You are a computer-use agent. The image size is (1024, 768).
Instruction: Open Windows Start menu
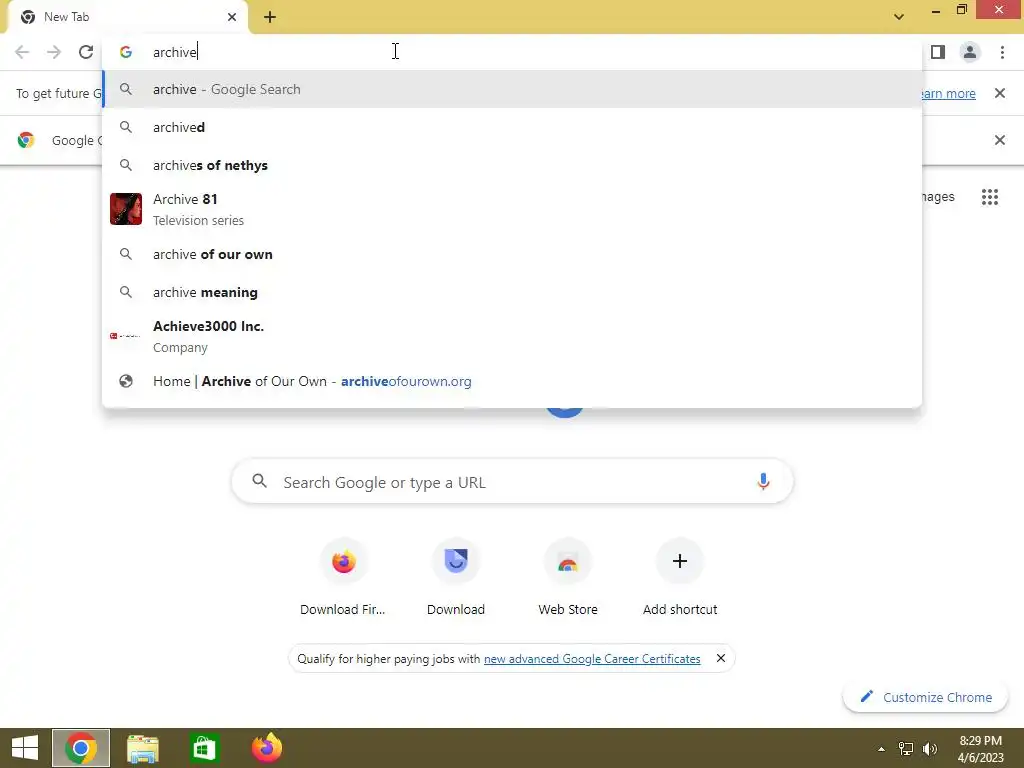[x=25, y=748]
